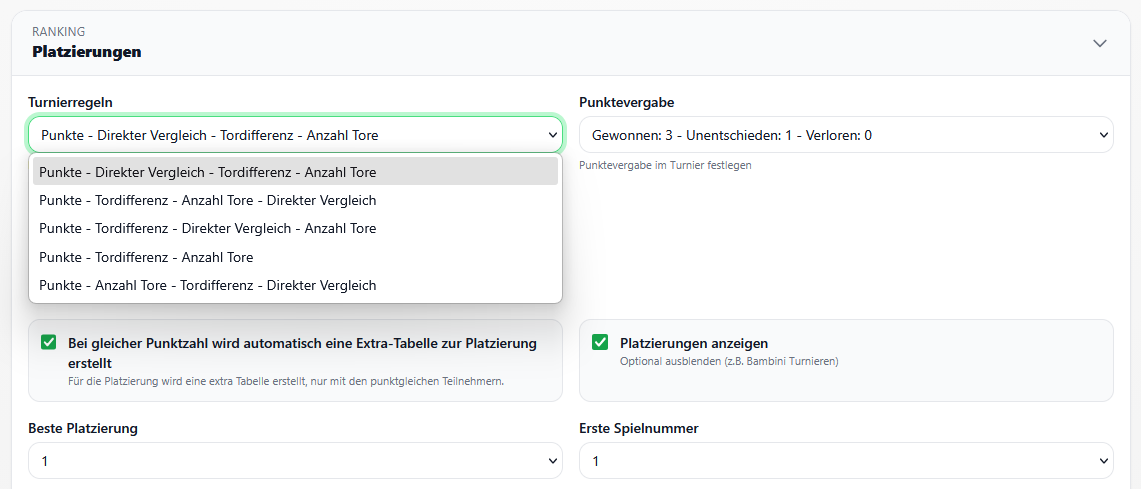Screen dimensions: 1141x489
Task: Expand the Erste Spielnummer dropdown
Action: [845, 461]
